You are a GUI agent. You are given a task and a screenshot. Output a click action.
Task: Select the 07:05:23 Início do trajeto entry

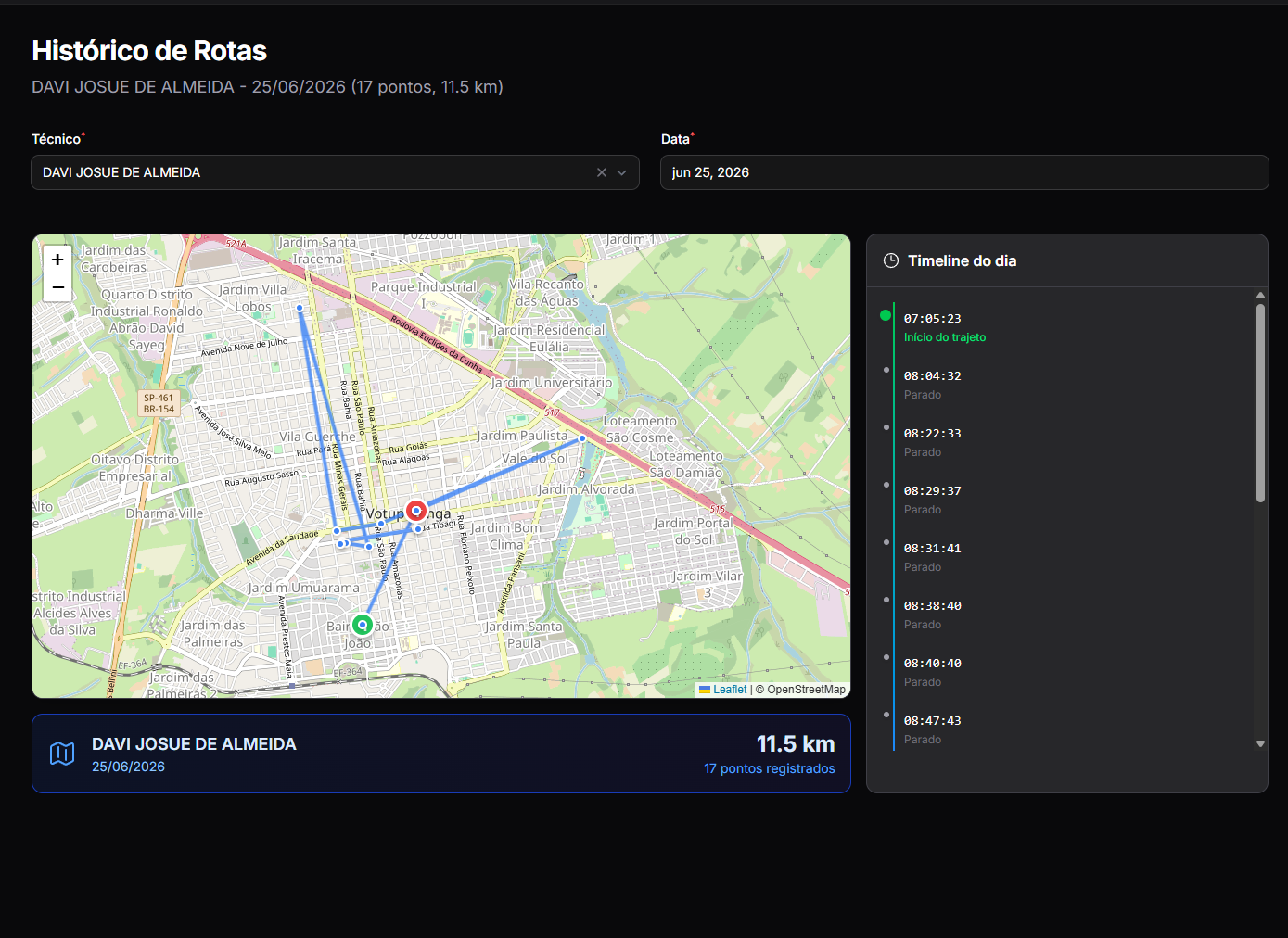pos(945,327)
